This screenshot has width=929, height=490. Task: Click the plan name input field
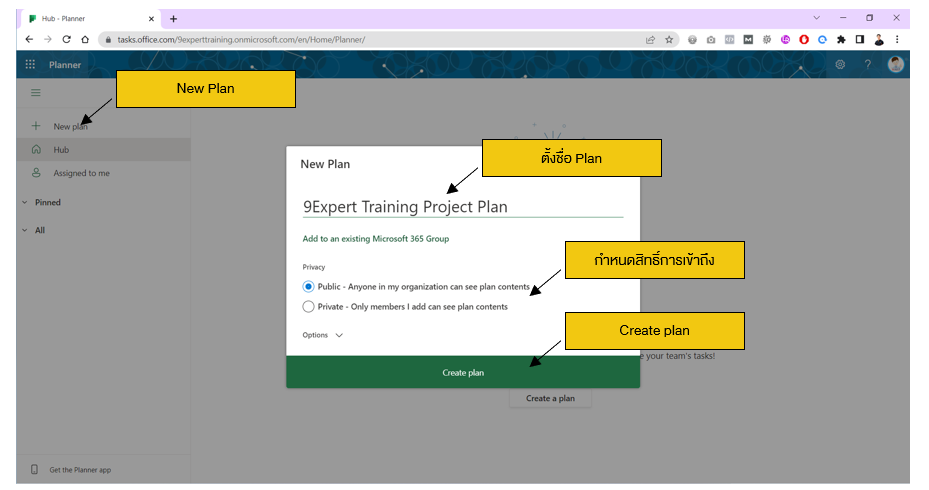[x=462, y=207]
